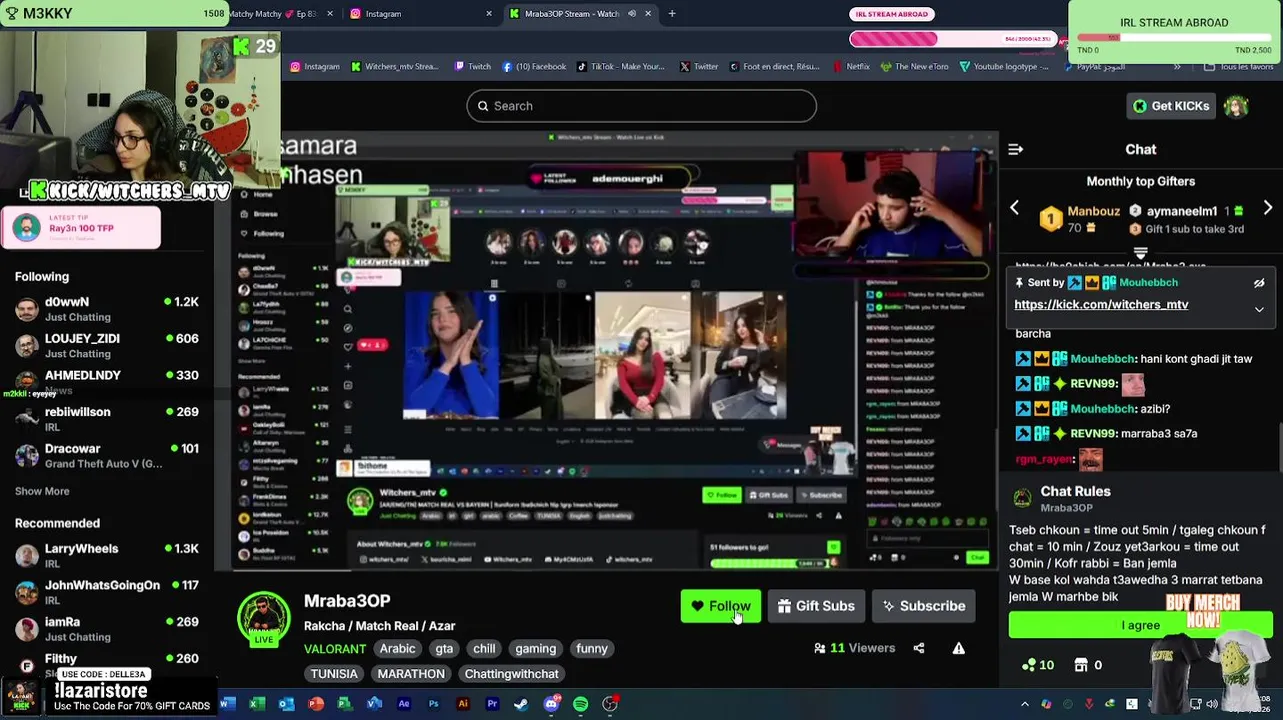This screenshot has height=720, width=1283.
Task: Click the chill tag
Action: tap(484, 649)
